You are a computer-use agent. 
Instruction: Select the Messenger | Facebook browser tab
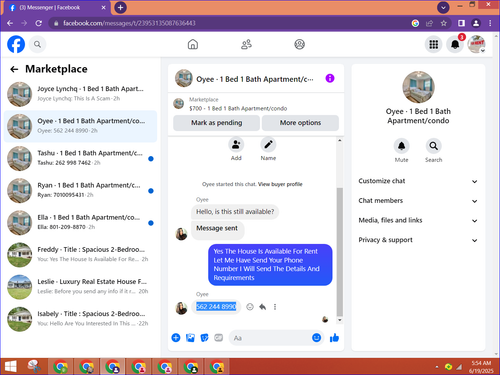56,8
